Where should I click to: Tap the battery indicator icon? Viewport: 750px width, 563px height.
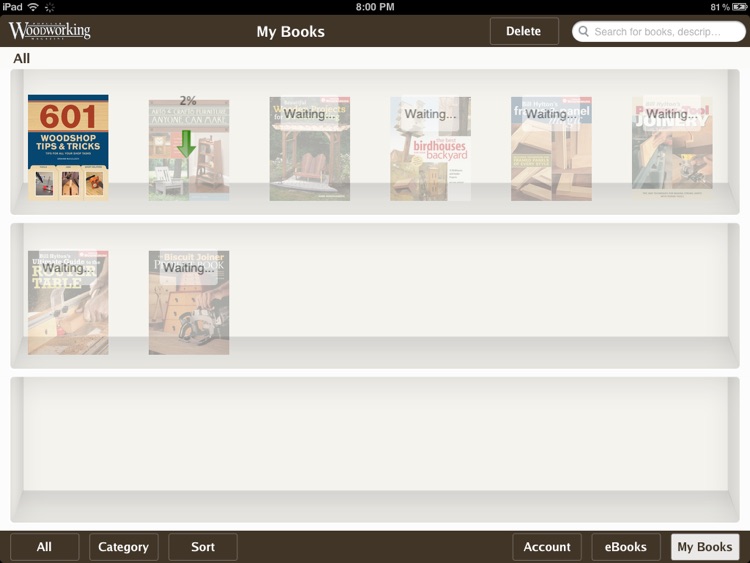[739, 7]
